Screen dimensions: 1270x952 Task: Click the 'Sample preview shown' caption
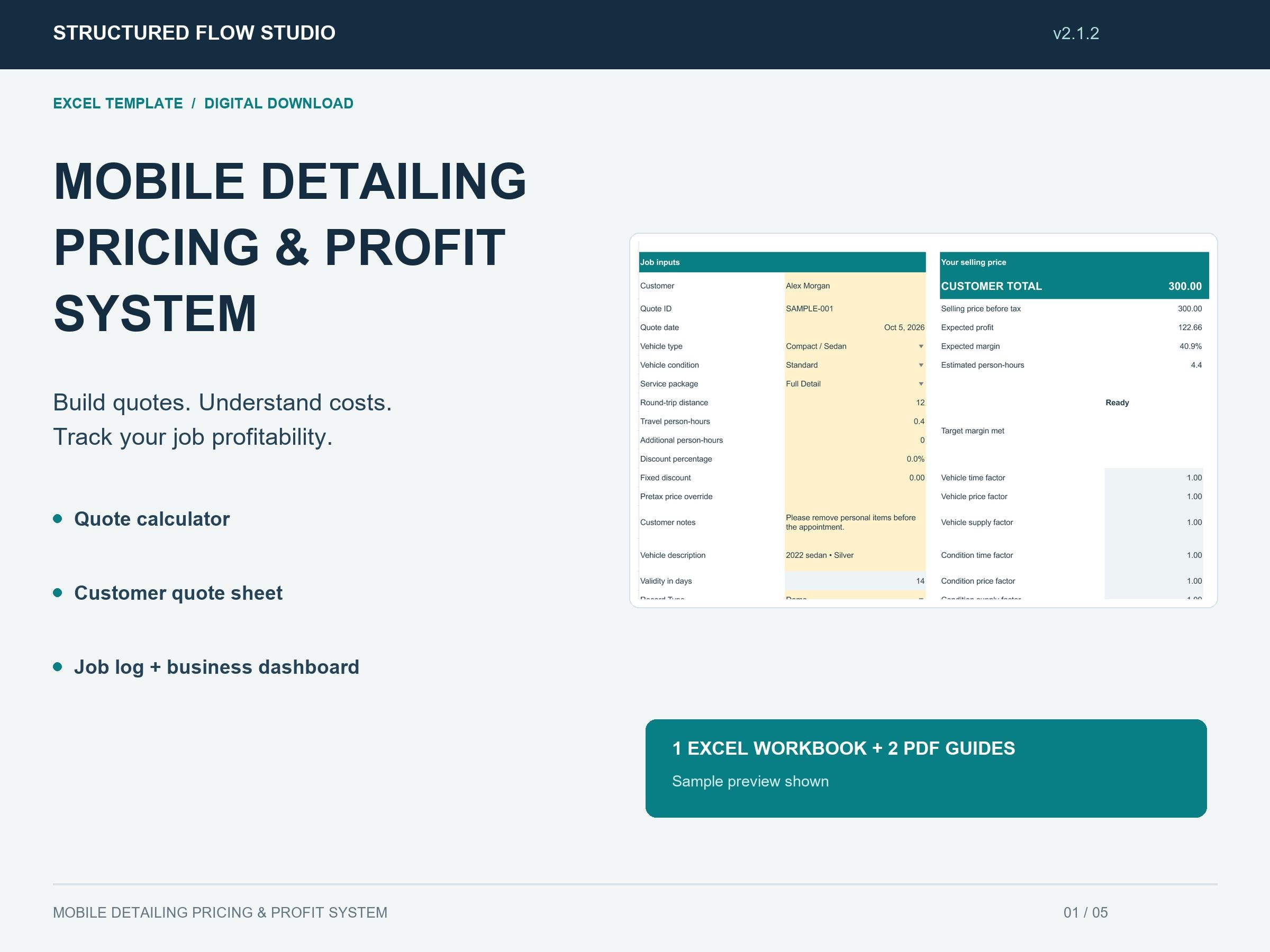pyautogui.click(x=750, y=782)
